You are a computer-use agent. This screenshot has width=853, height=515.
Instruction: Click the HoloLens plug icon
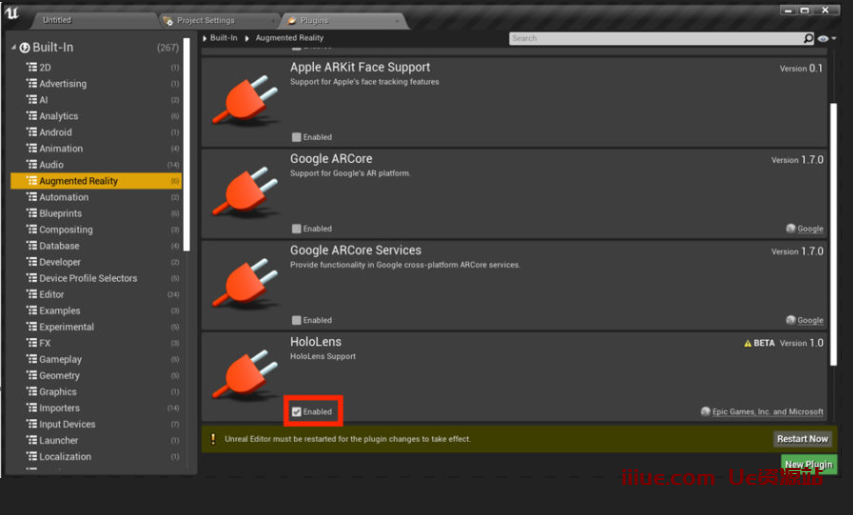coord(245,375)
